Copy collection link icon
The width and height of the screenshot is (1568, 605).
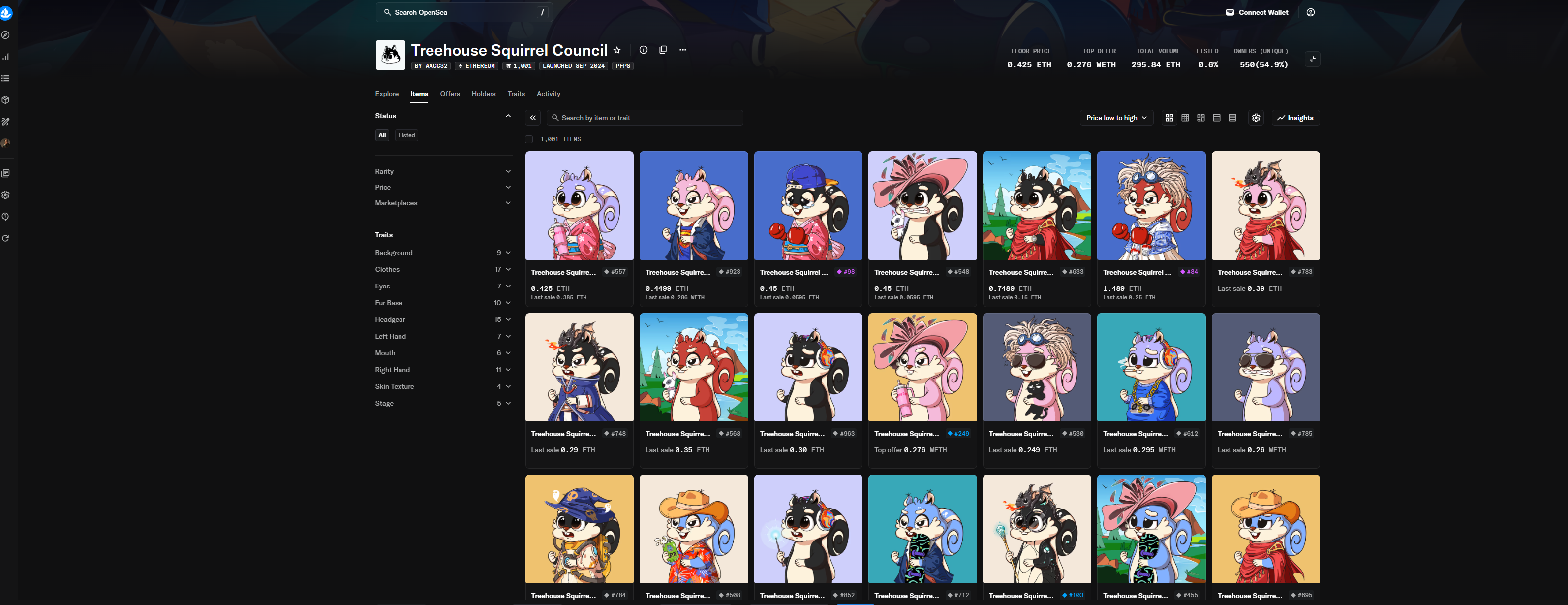click(663, 50)
